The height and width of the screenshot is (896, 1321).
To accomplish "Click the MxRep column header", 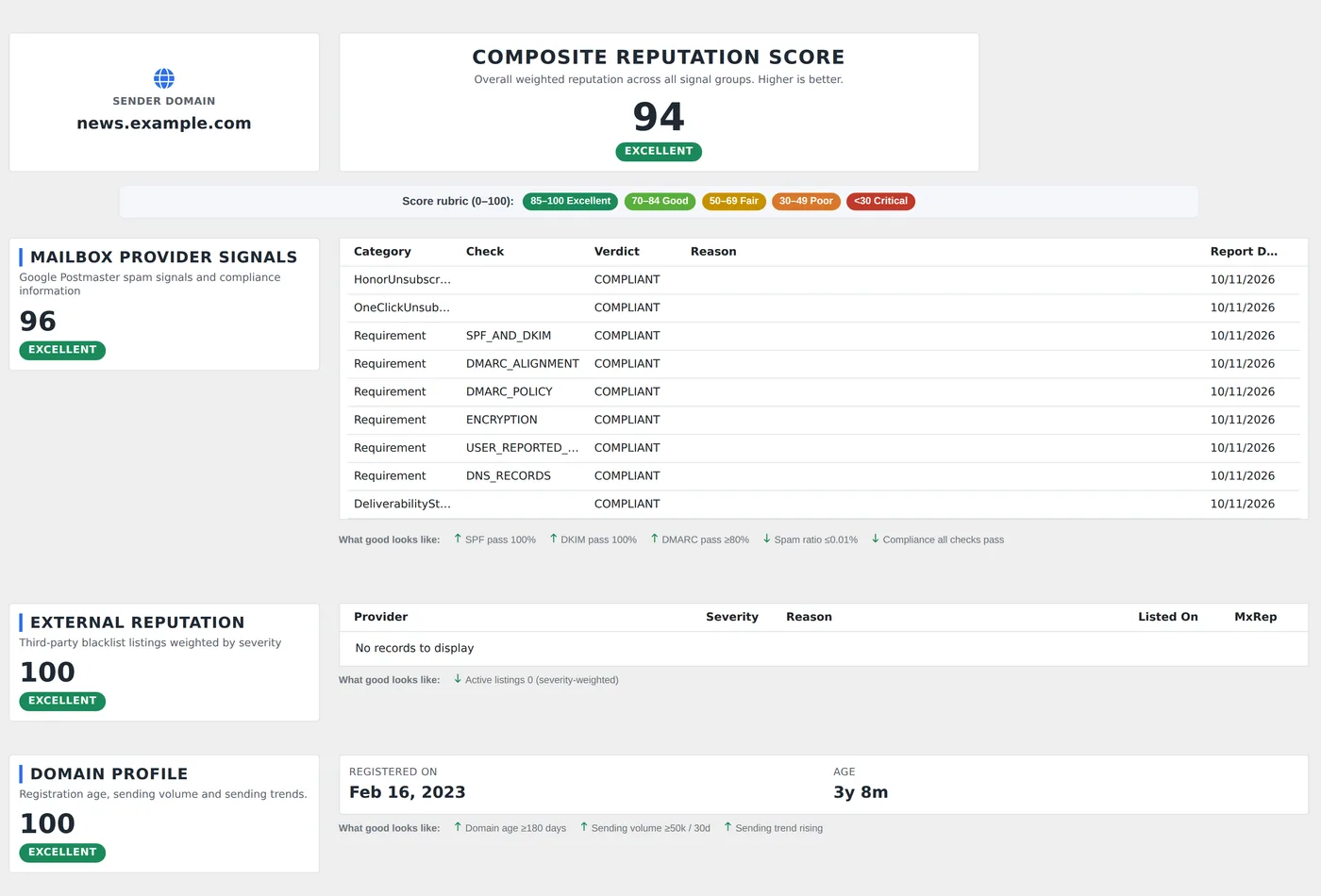I will [x=1256, y=617].
